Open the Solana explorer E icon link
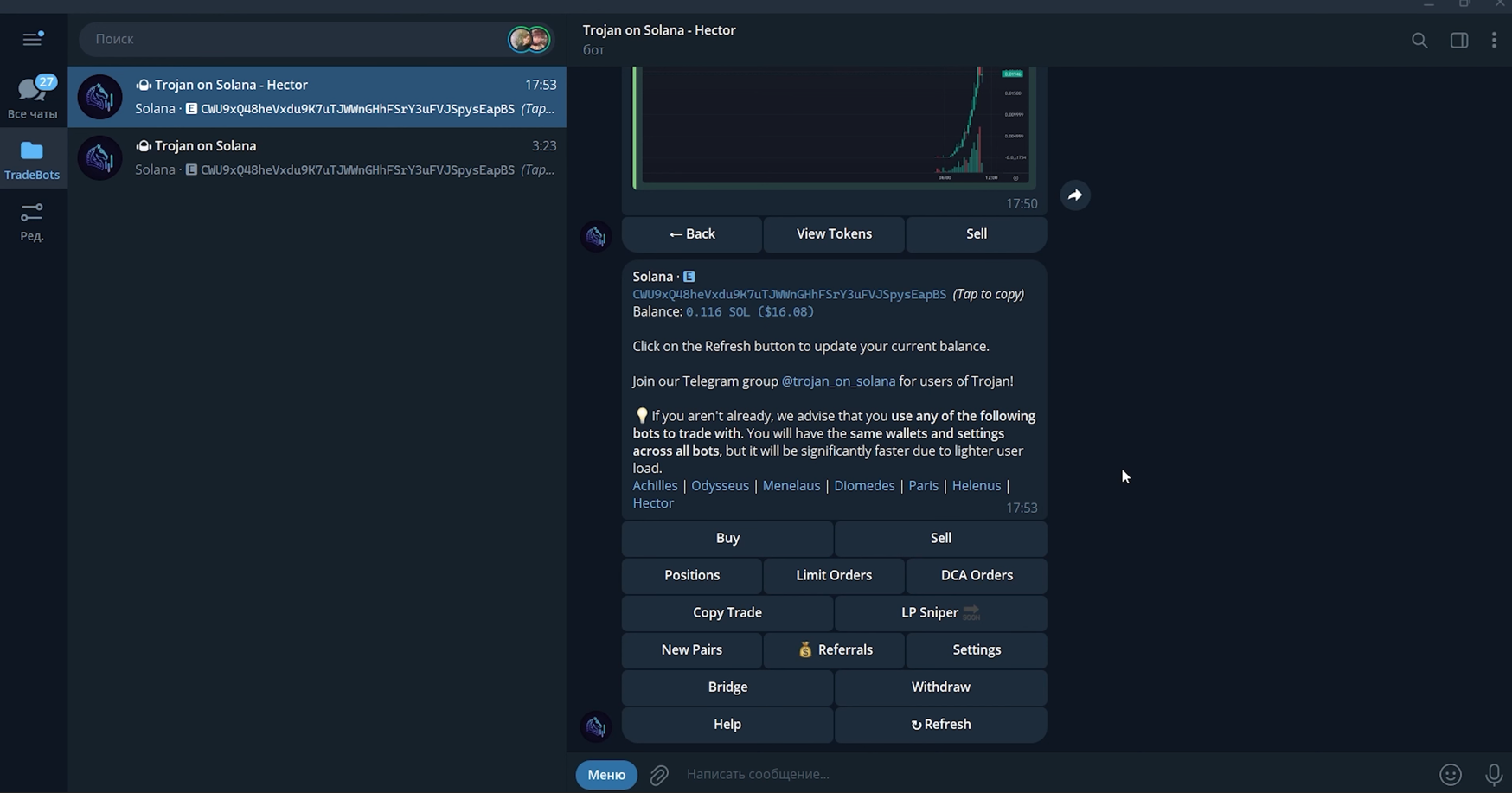The image size is (1512, 793). (x=689, y=277)
